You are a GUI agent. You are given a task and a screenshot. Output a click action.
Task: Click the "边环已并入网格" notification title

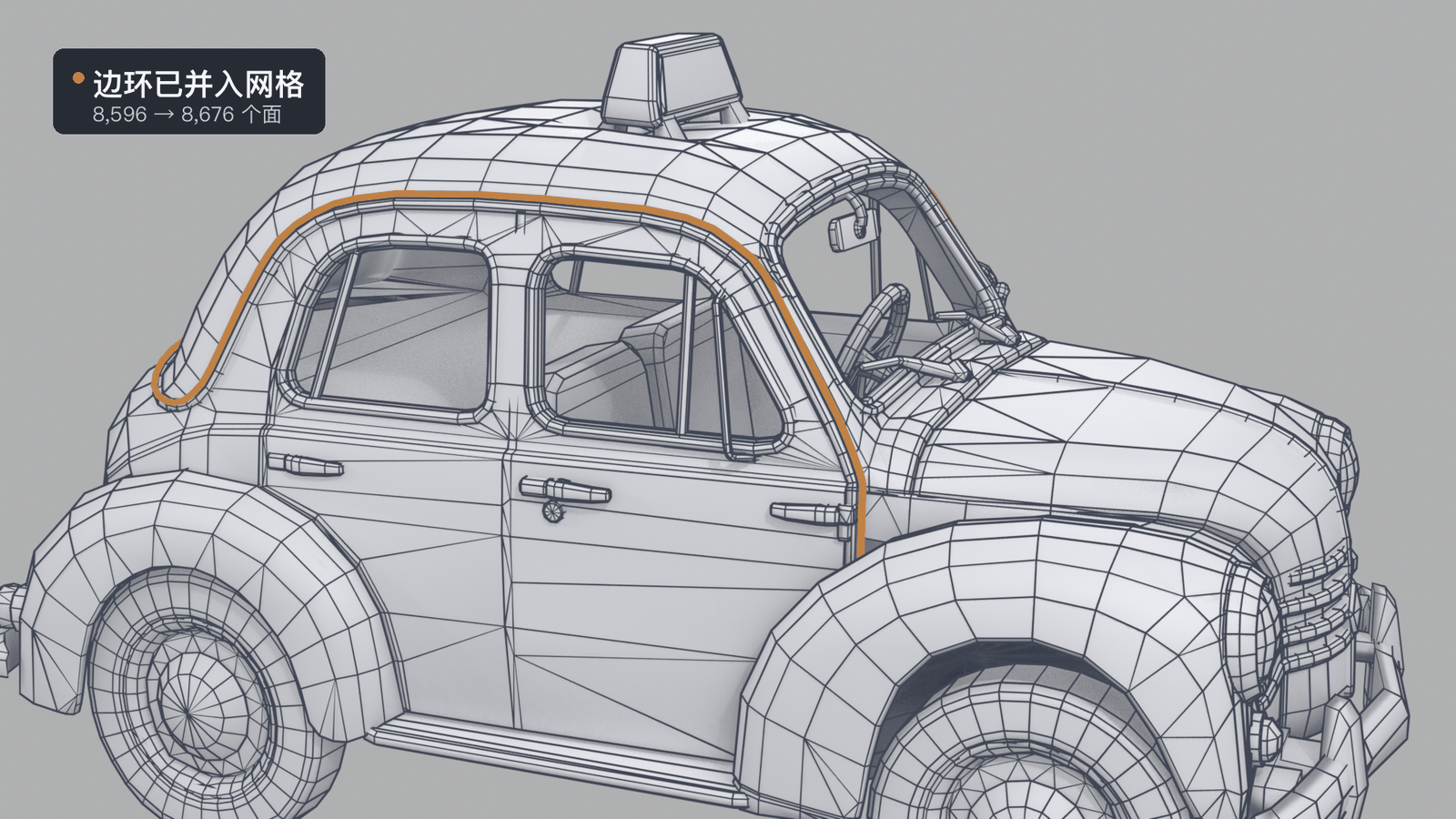coord(198,84)
